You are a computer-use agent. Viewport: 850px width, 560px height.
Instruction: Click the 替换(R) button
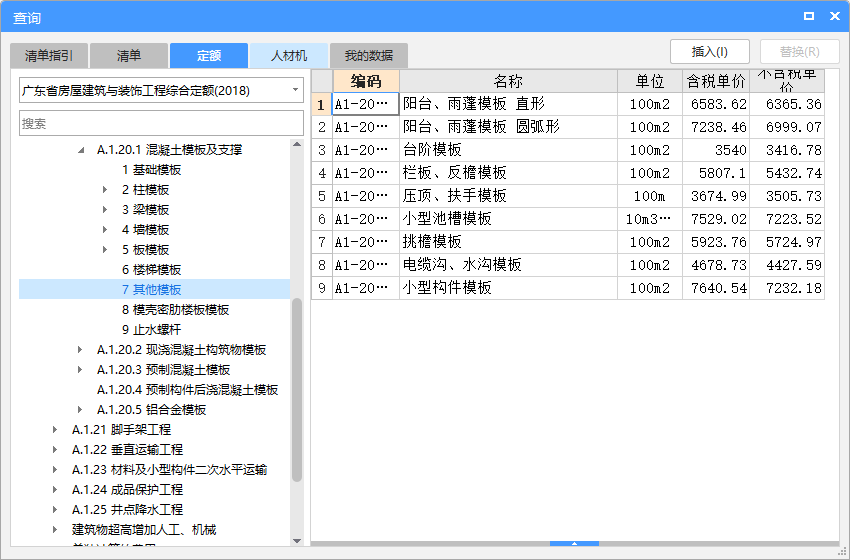pyautogui.click(x=800, y=52)
